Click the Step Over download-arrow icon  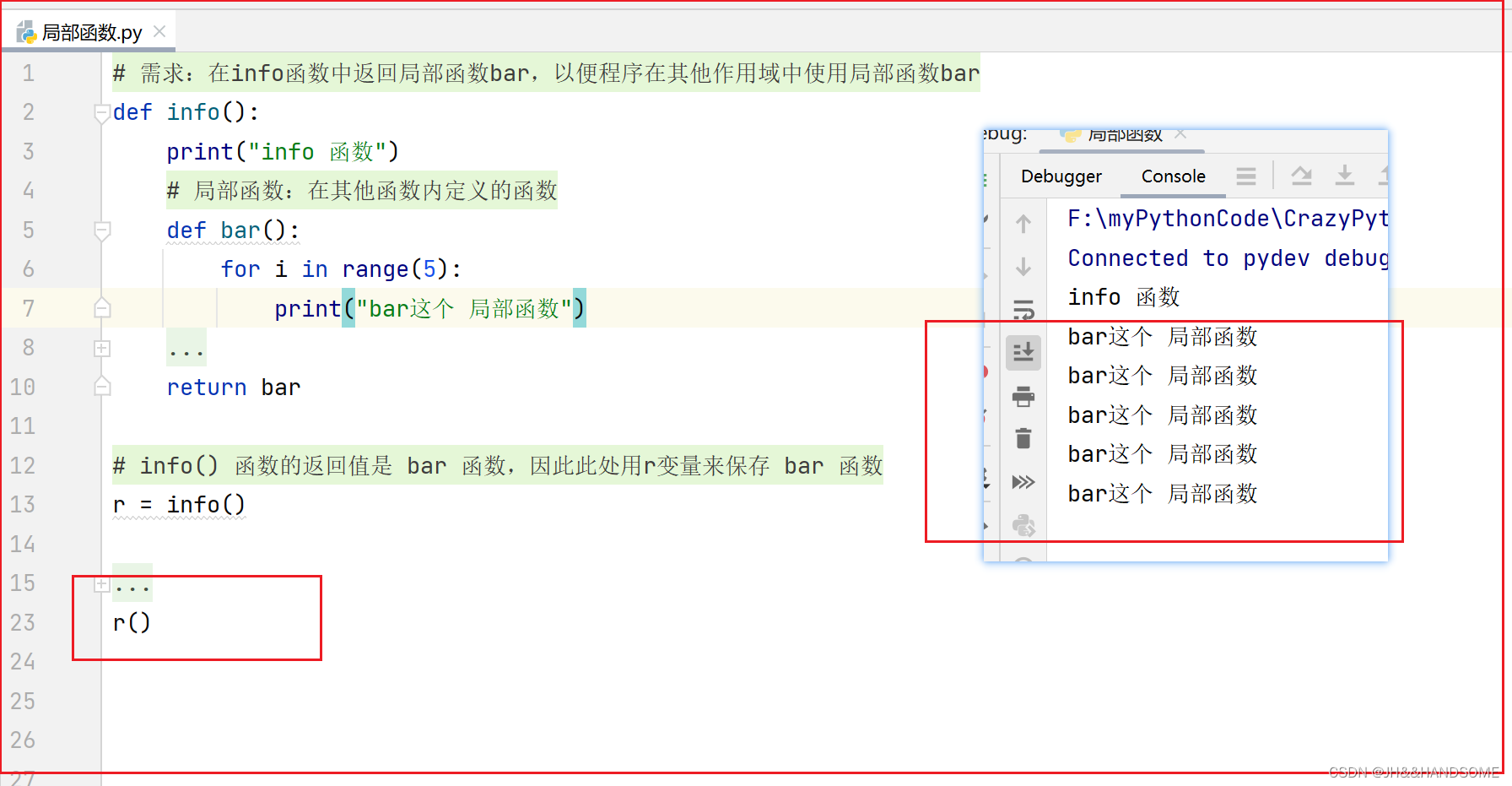tap(1345, 176)
